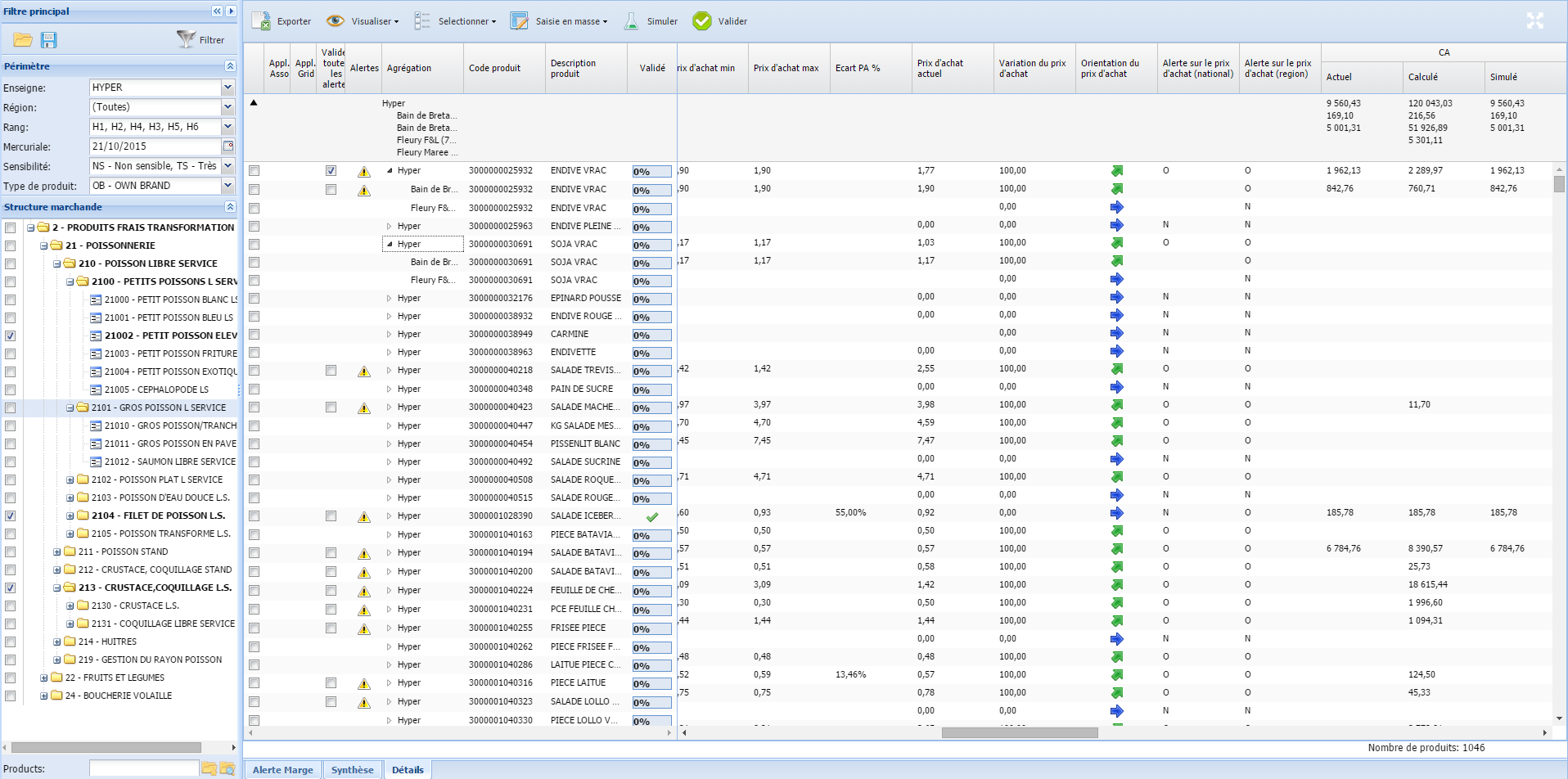1568x779 pixels.
Task: Open the Rang dropdown
Action: tap(228, 127)
